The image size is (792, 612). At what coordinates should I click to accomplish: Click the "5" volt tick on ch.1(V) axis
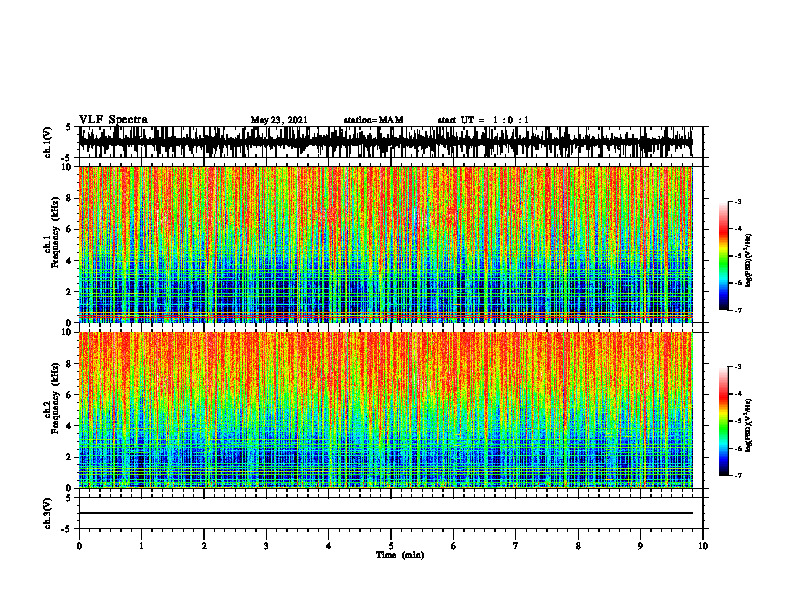(x=69, y=128)
